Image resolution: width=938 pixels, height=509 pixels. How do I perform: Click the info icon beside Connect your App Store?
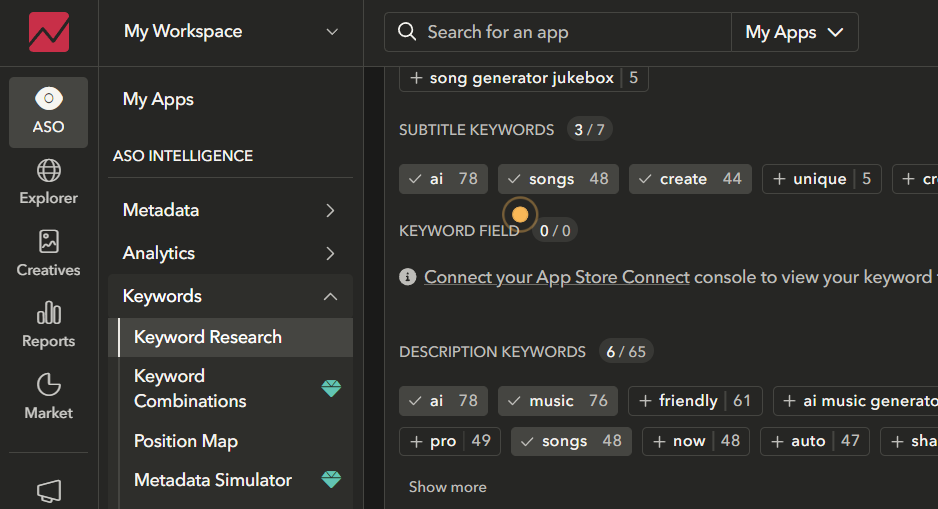click(408, 277)
